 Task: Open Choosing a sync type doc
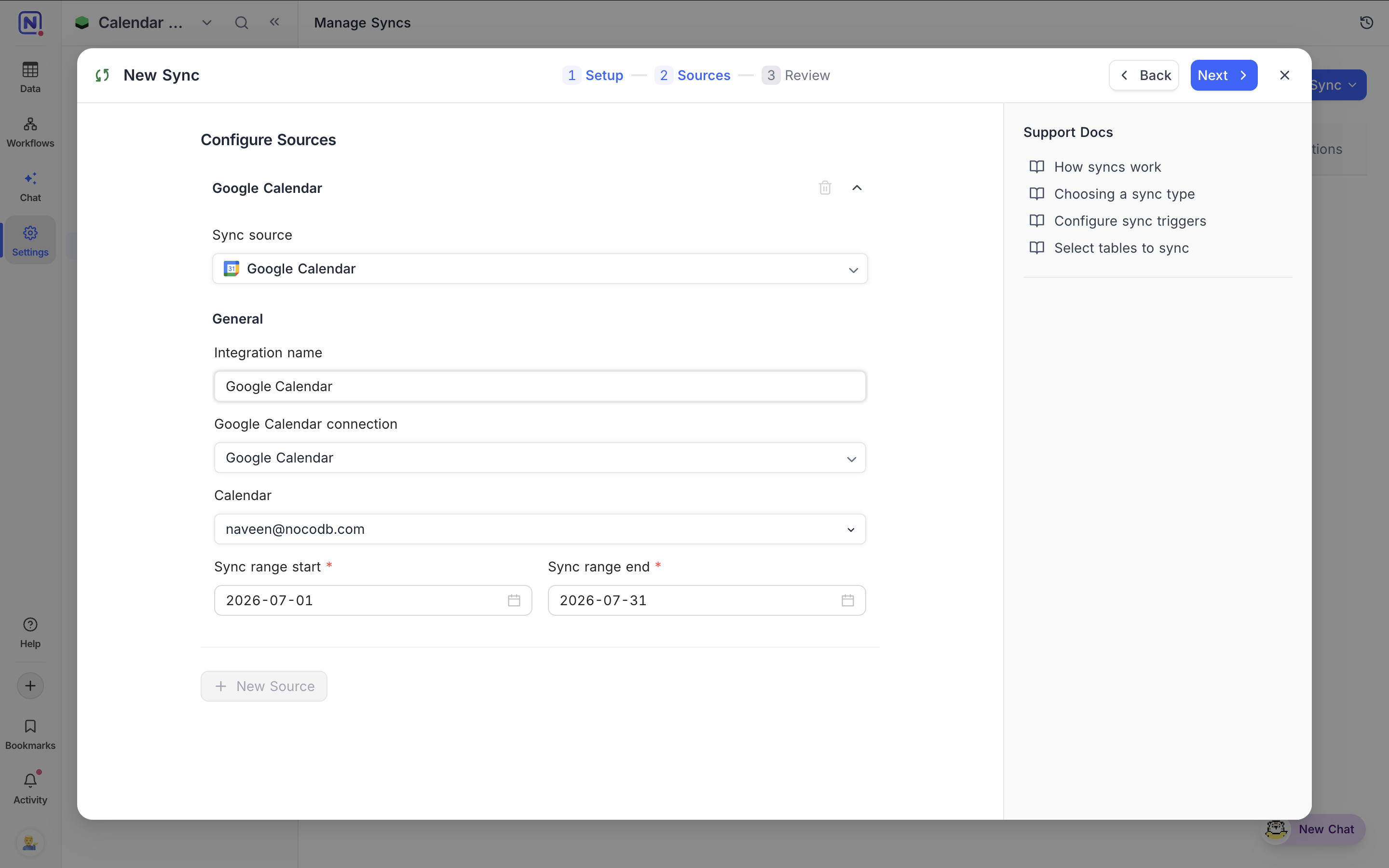(1112, 194)
